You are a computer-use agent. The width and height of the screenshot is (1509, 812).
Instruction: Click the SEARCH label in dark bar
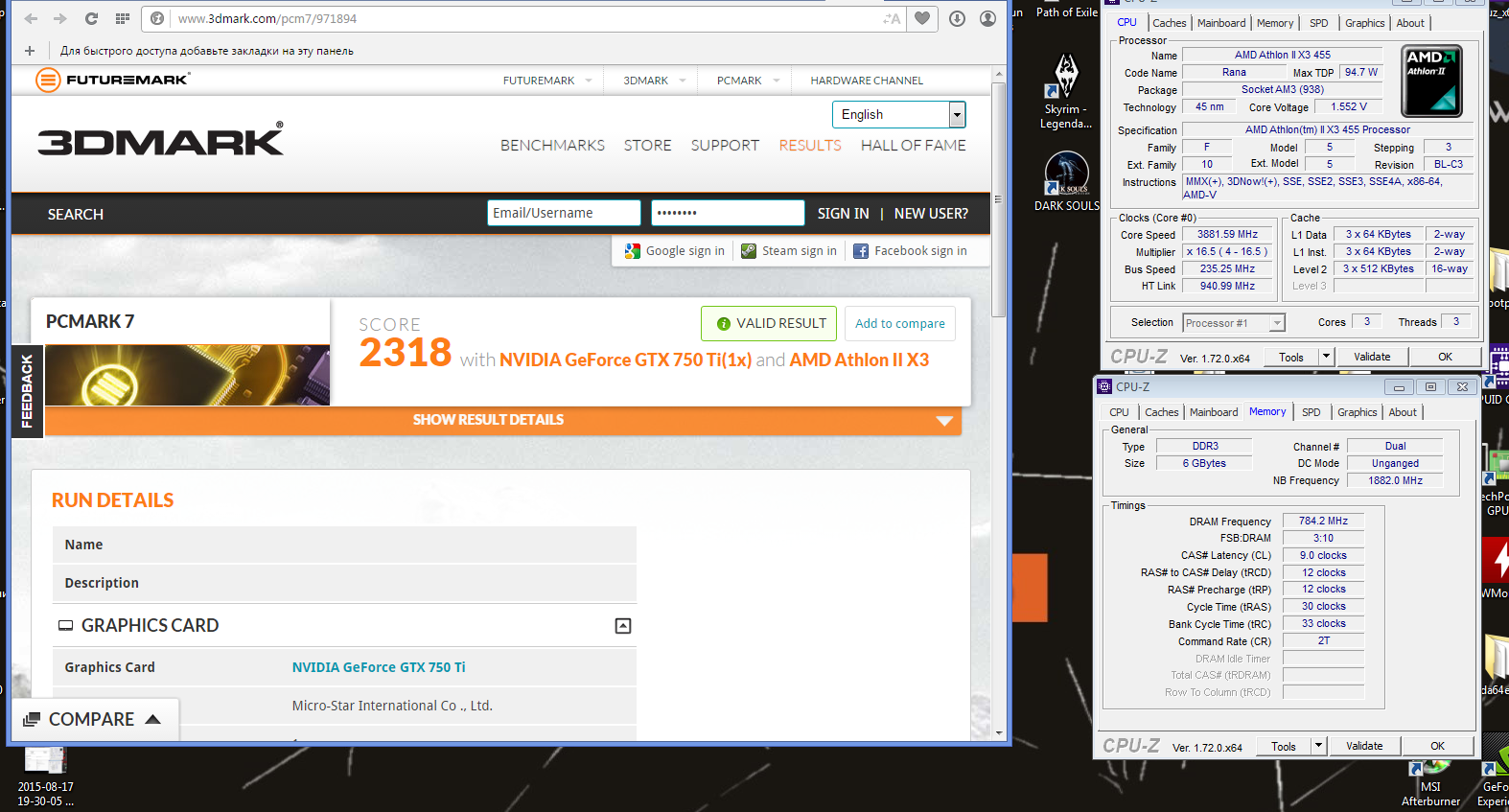(x=76, y=215)
